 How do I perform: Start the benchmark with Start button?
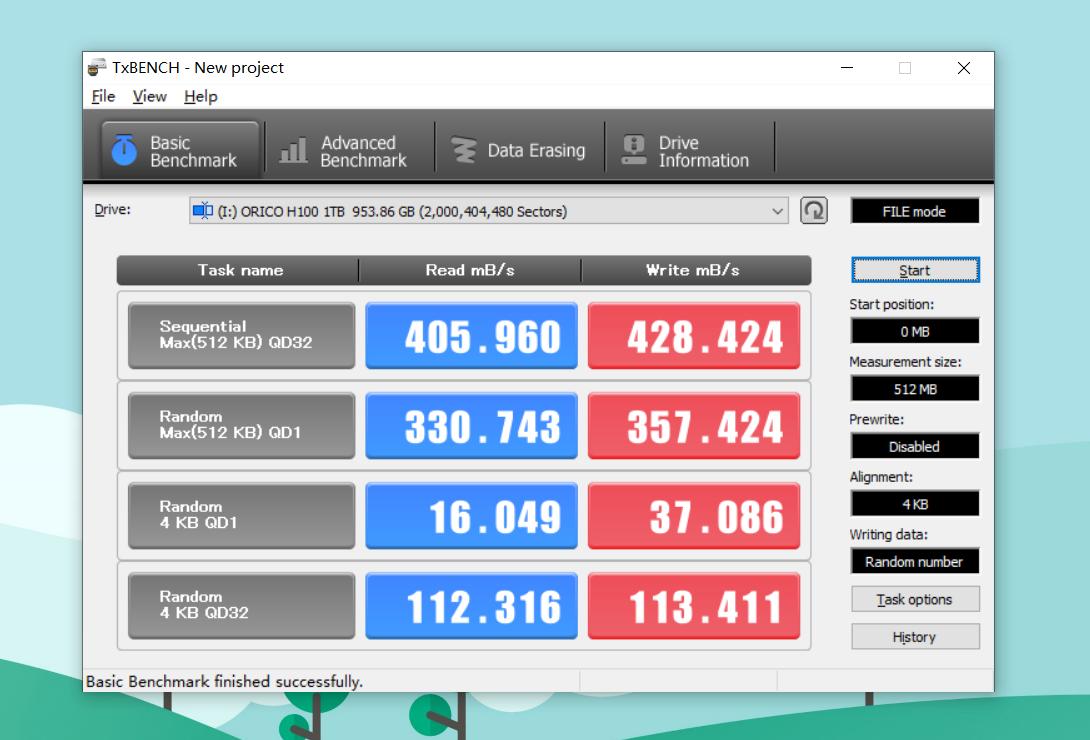click(914, 270)
